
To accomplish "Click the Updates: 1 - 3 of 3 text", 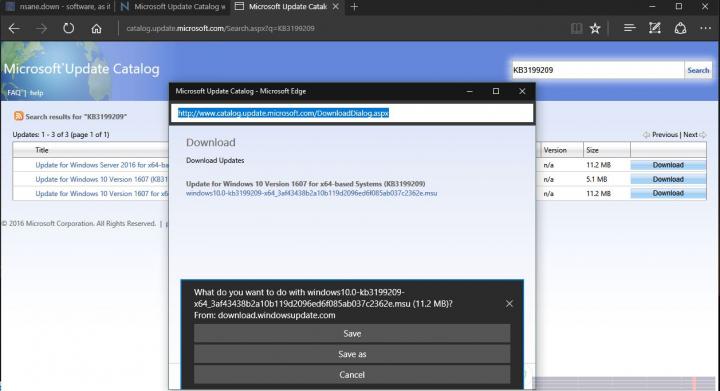I will 61,134.
